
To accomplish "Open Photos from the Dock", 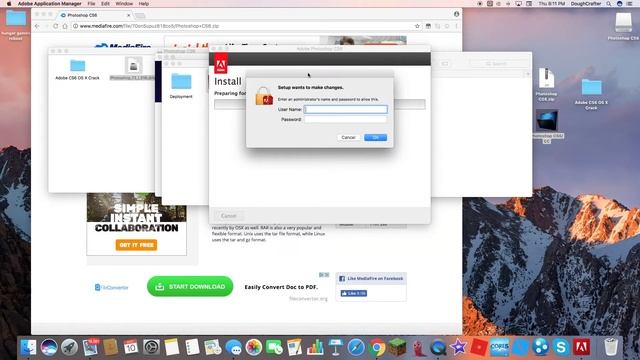I will point(253,347).
